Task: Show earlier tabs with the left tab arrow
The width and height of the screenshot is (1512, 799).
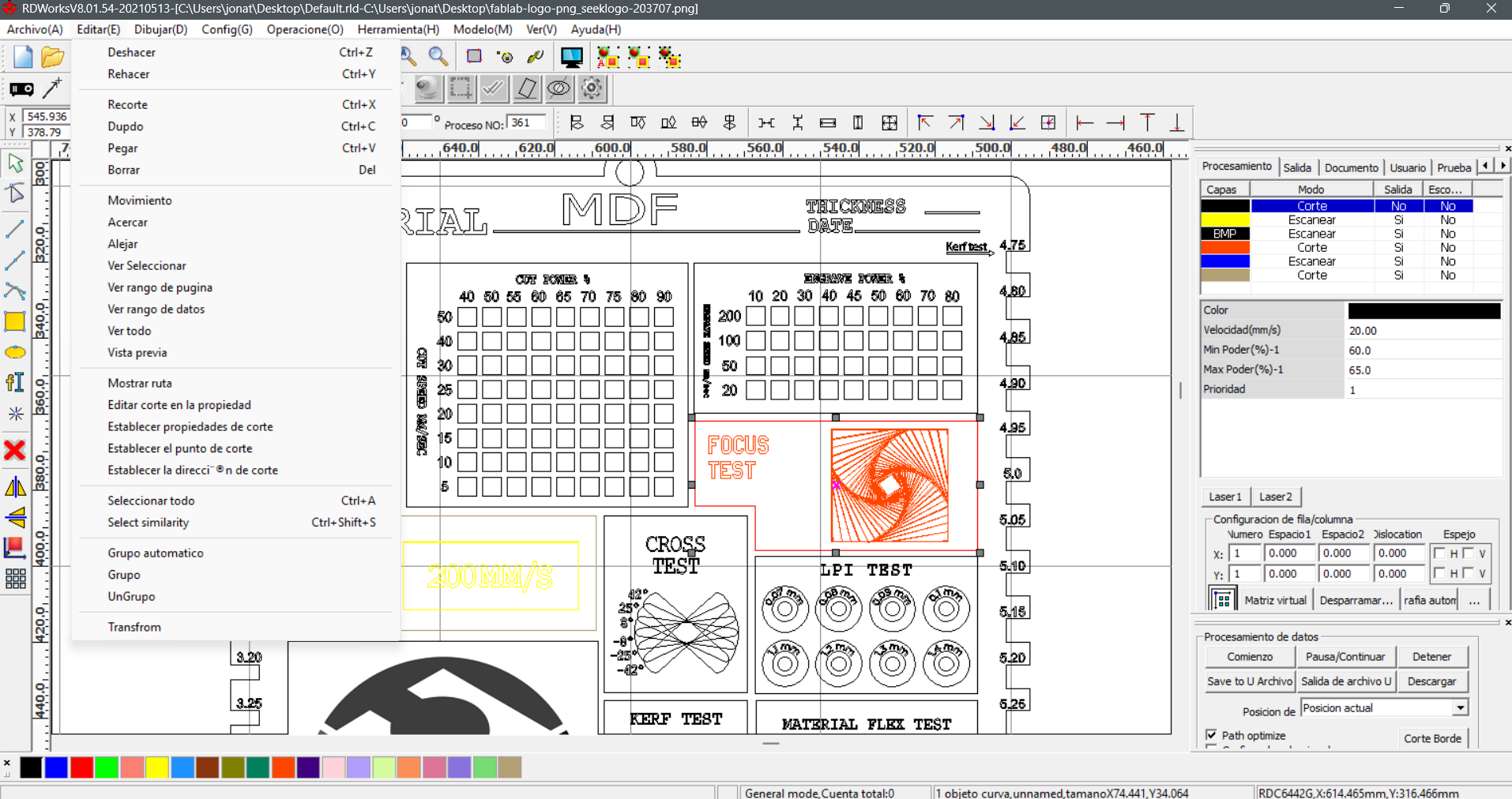Action: point(1487,166)
